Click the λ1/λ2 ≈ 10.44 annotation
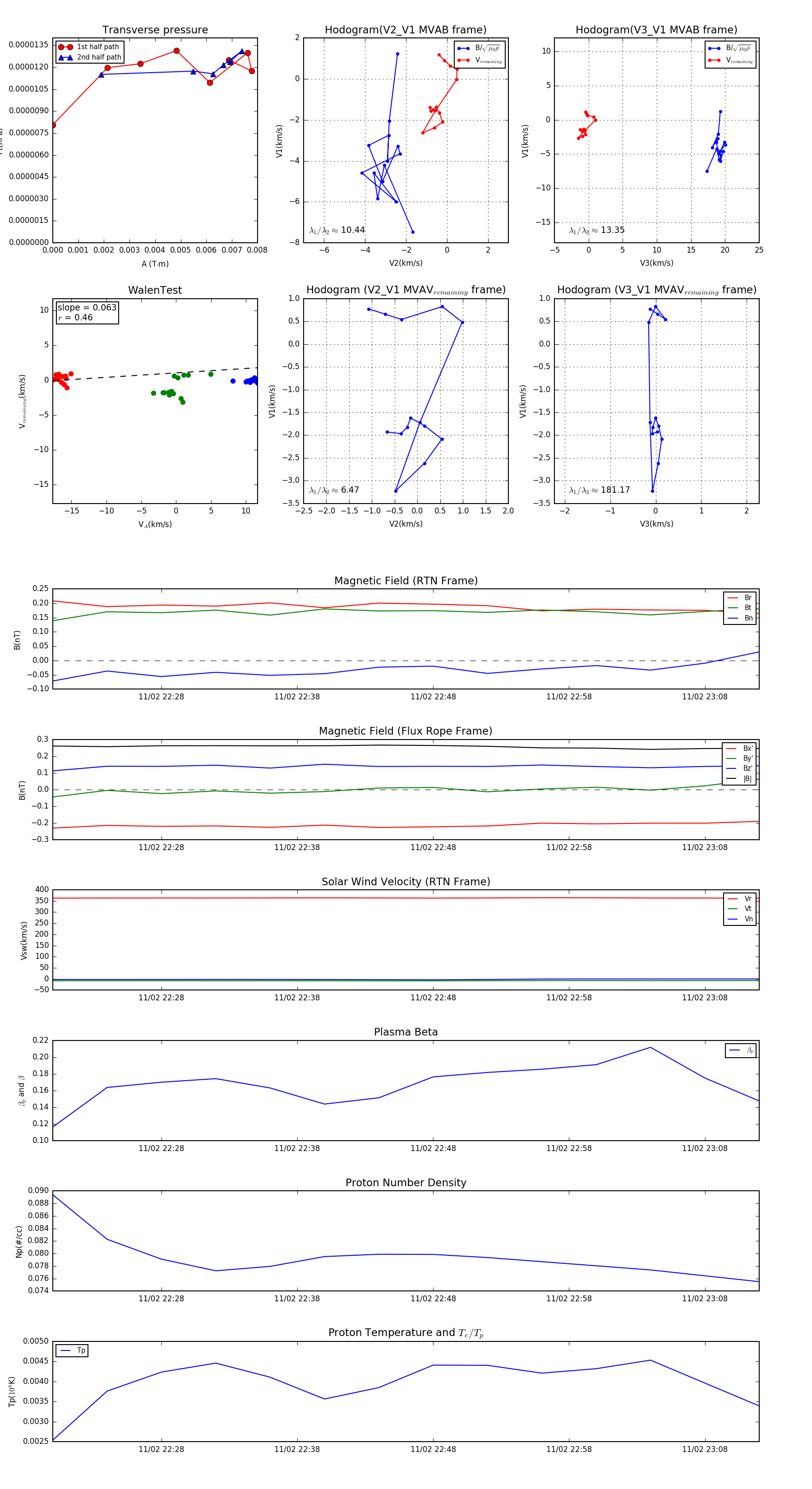The image size is (812, 1489). pyautogui.click(x=337, y=230)
